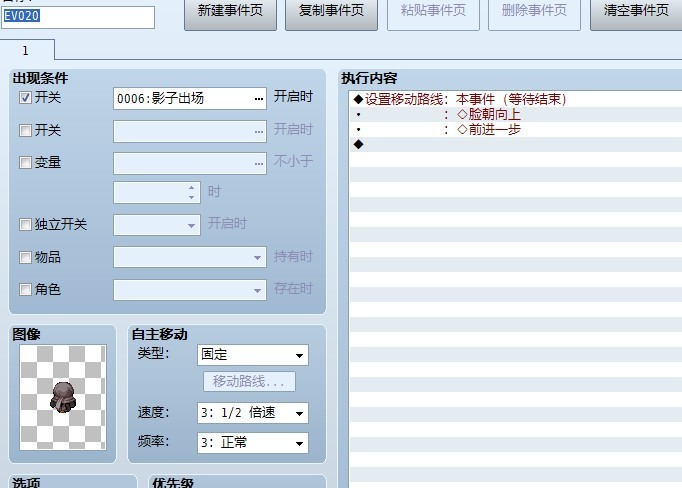Select the 脸朝向上 command line
This screenshot has height=488, width=682.
pyautogui.click(x=515, y=114)
